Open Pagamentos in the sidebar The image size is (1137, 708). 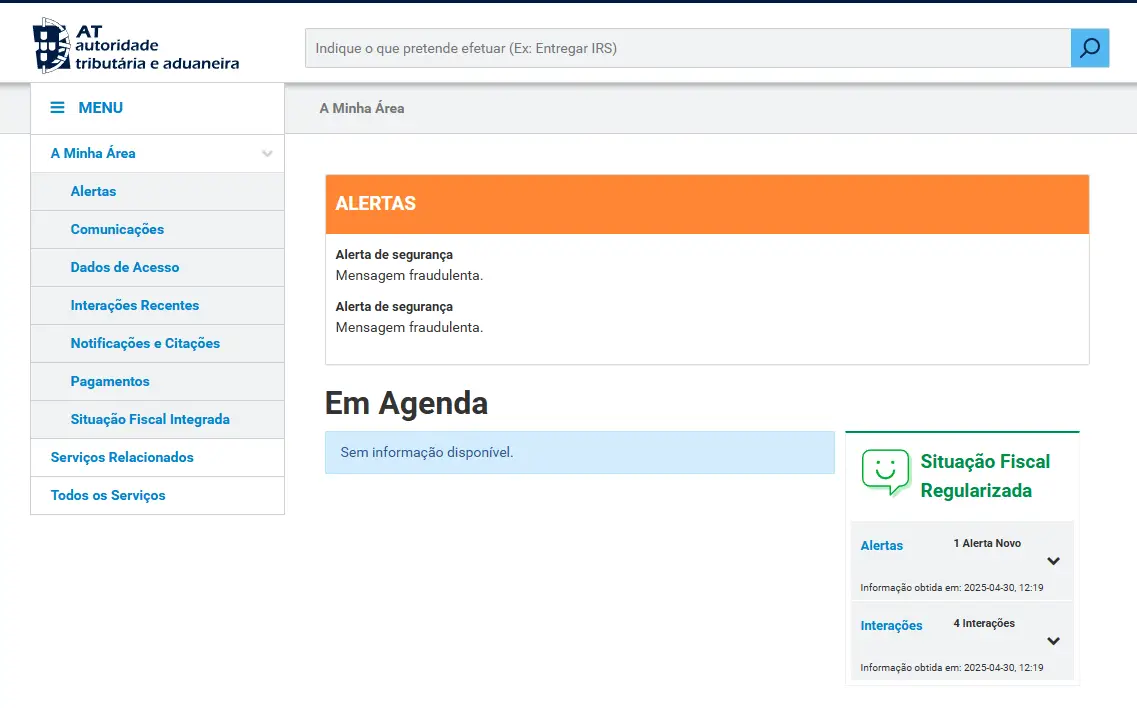(x=110, y=381)
